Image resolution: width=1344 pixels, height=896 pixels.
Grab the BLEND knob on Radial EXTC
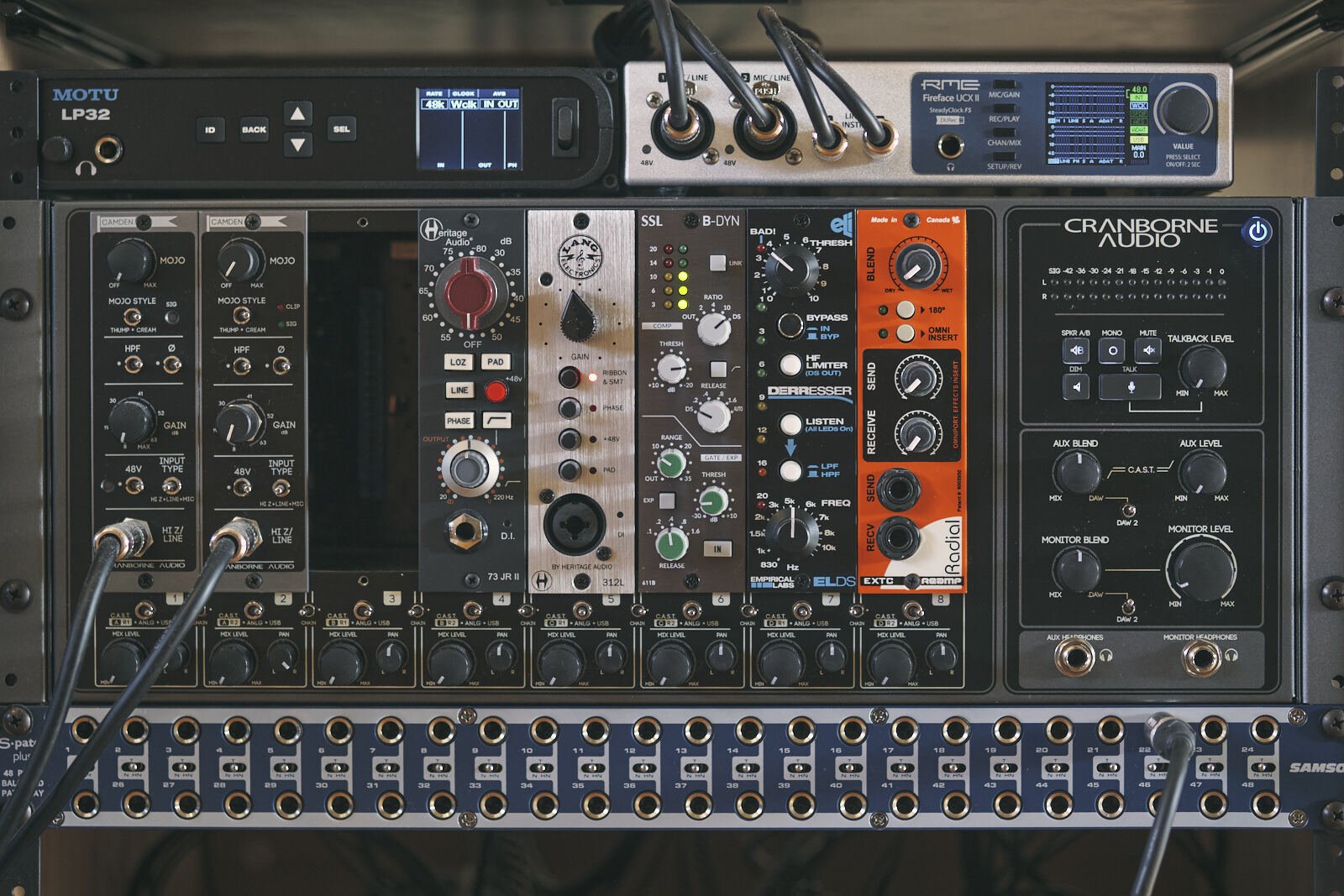[917, 265]
